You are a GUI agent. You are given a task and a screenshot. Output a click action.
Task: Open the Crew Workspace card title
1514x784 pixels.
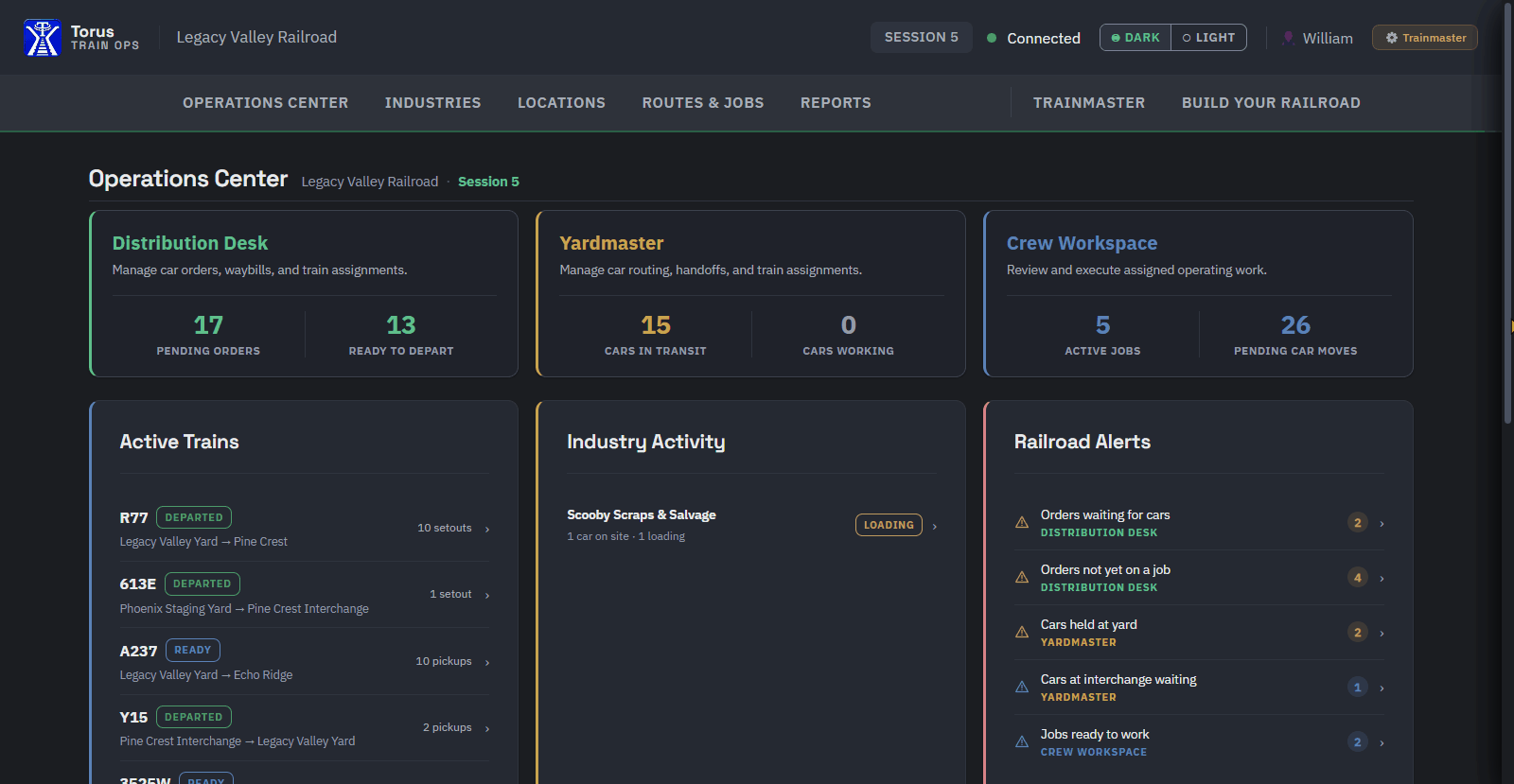click(x=1082, y=243)
